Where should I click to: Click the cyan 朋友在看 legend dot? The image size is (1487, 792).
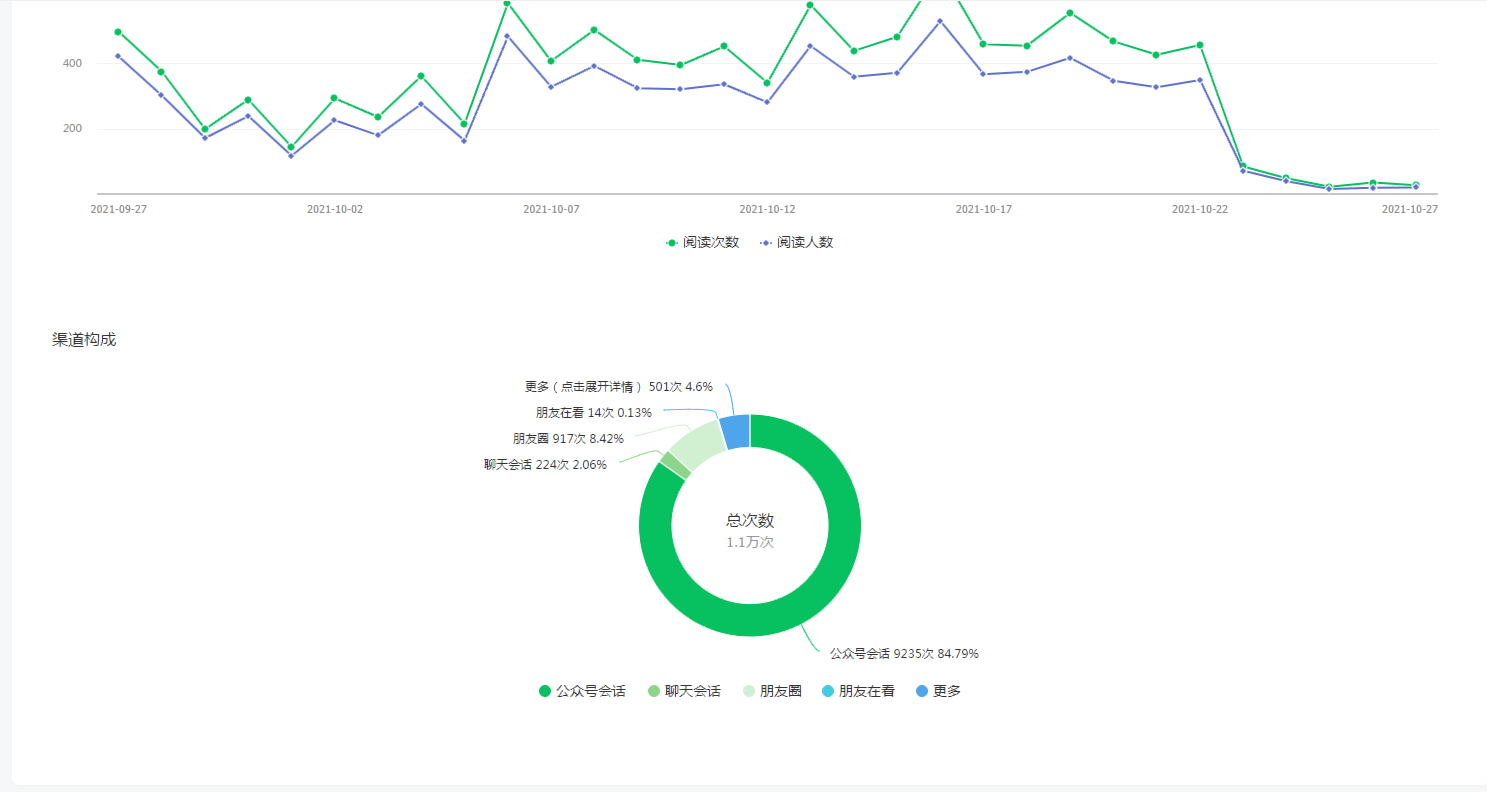pyautogui.click(x=828, y=691)
